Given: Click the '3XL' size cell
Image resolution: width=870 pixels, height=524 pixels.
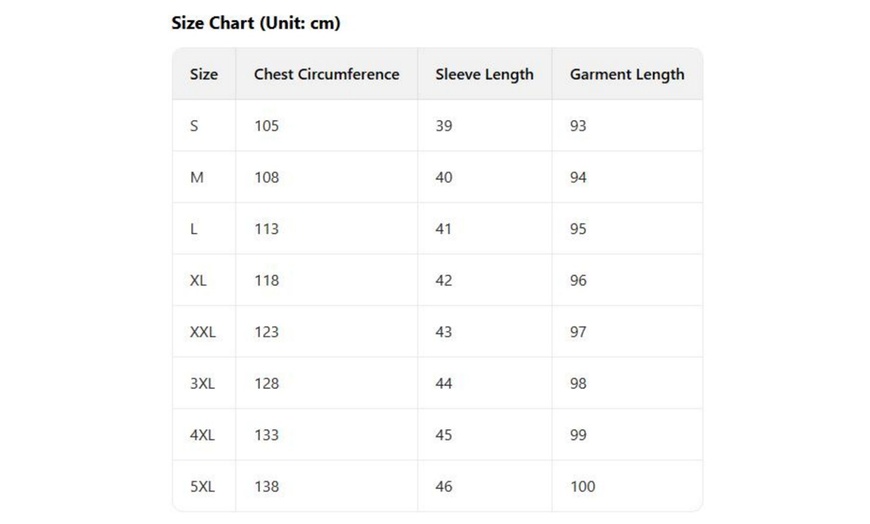Looking at the screenshot, I should pos(202,383).
